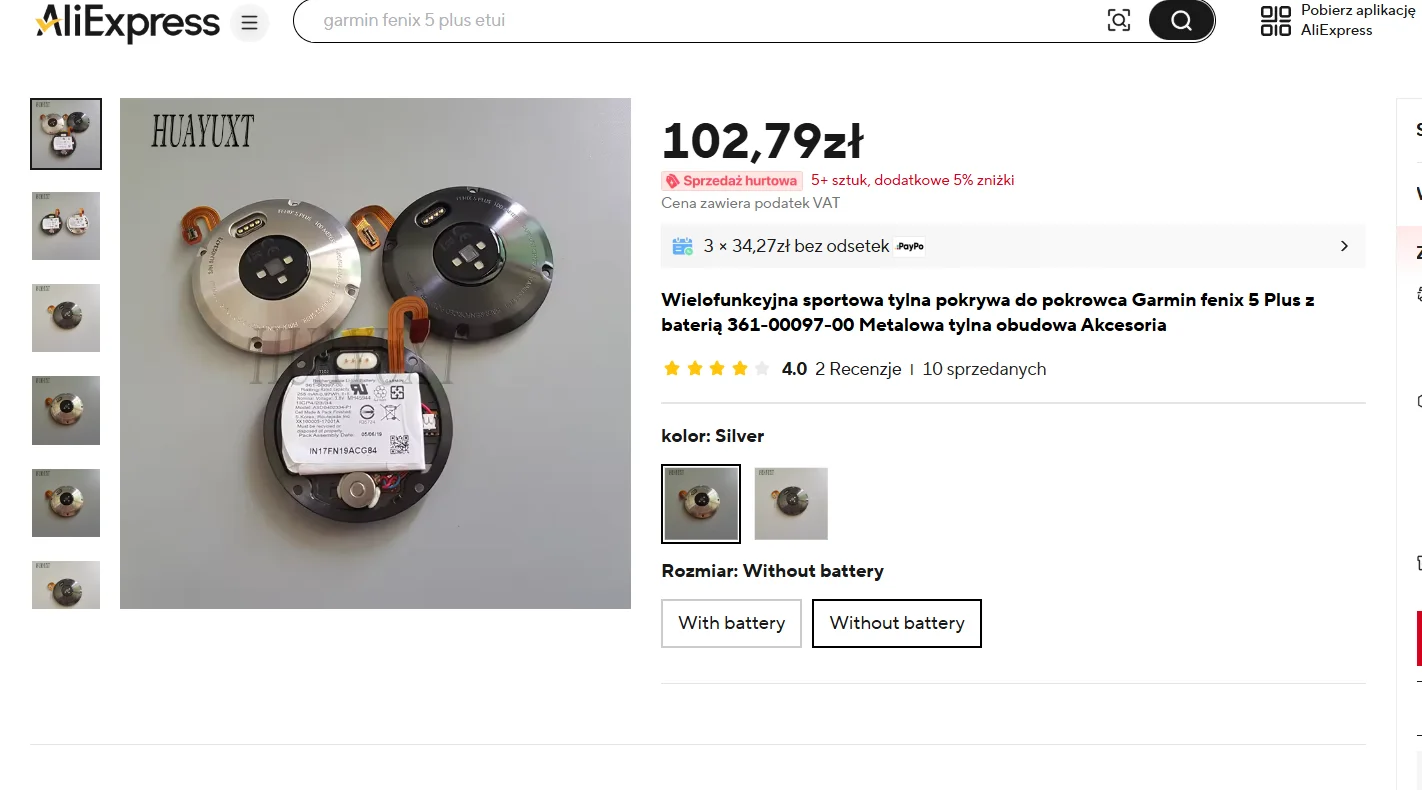
Task: Click the star rating icons
Action: (x=716, y=369)
